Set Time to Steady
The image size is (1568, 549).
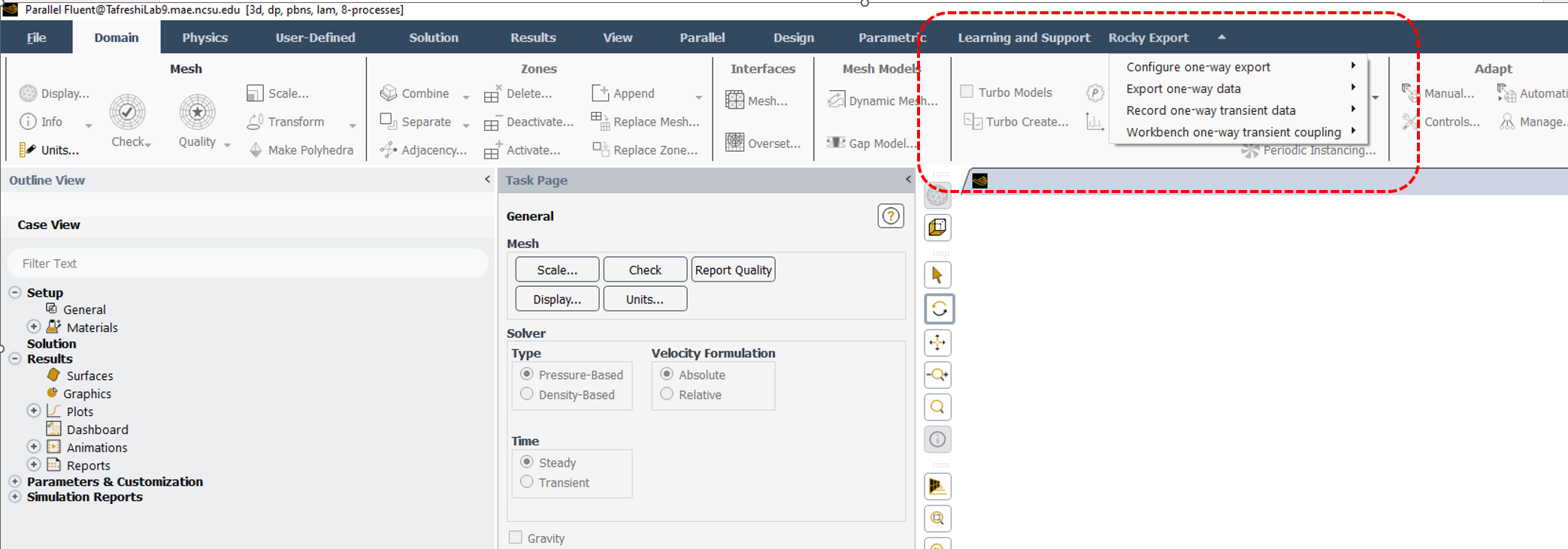527,462
